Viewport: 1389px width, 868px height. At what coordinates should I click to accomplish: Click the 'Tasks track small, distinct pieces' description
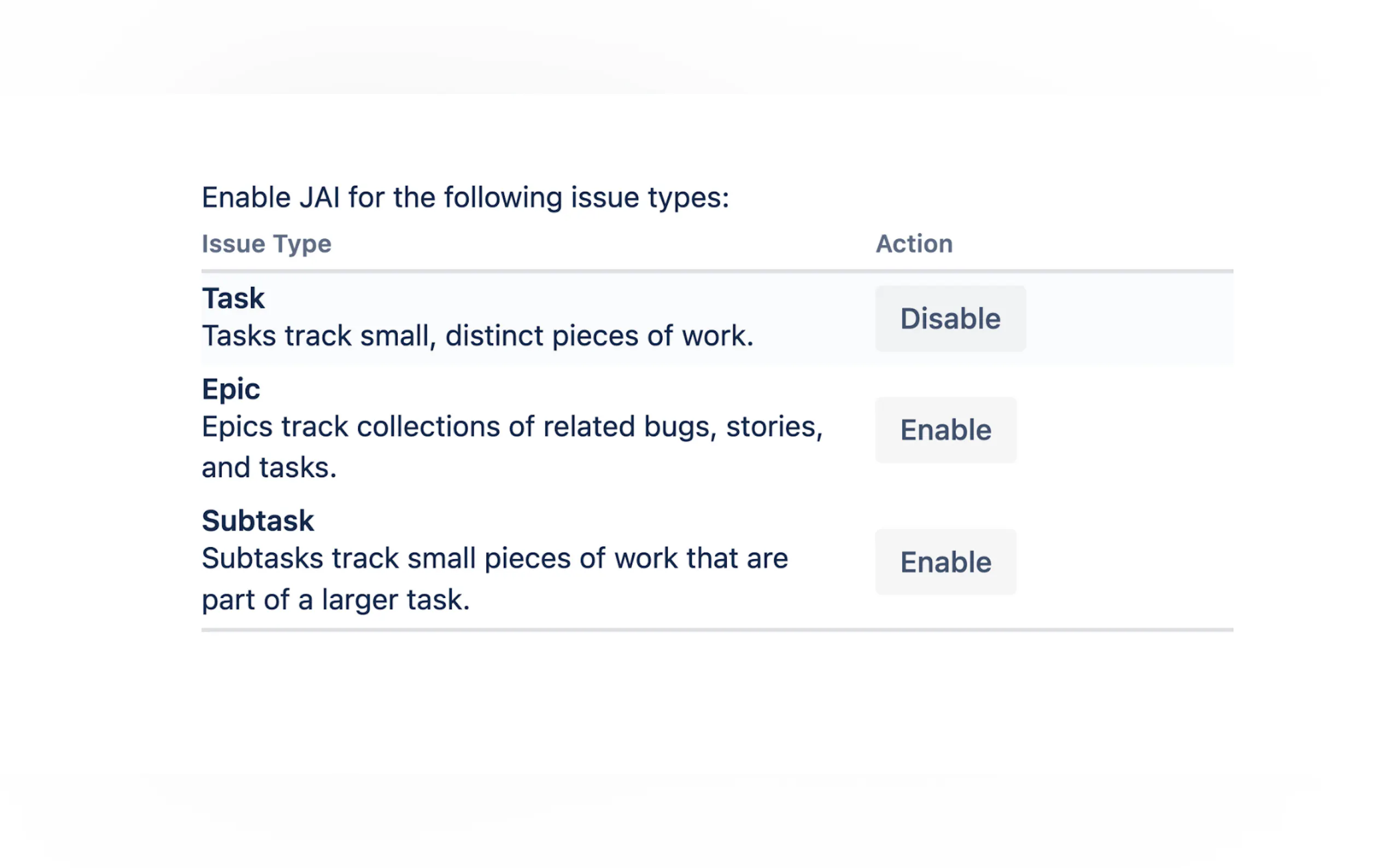[477, 336]
